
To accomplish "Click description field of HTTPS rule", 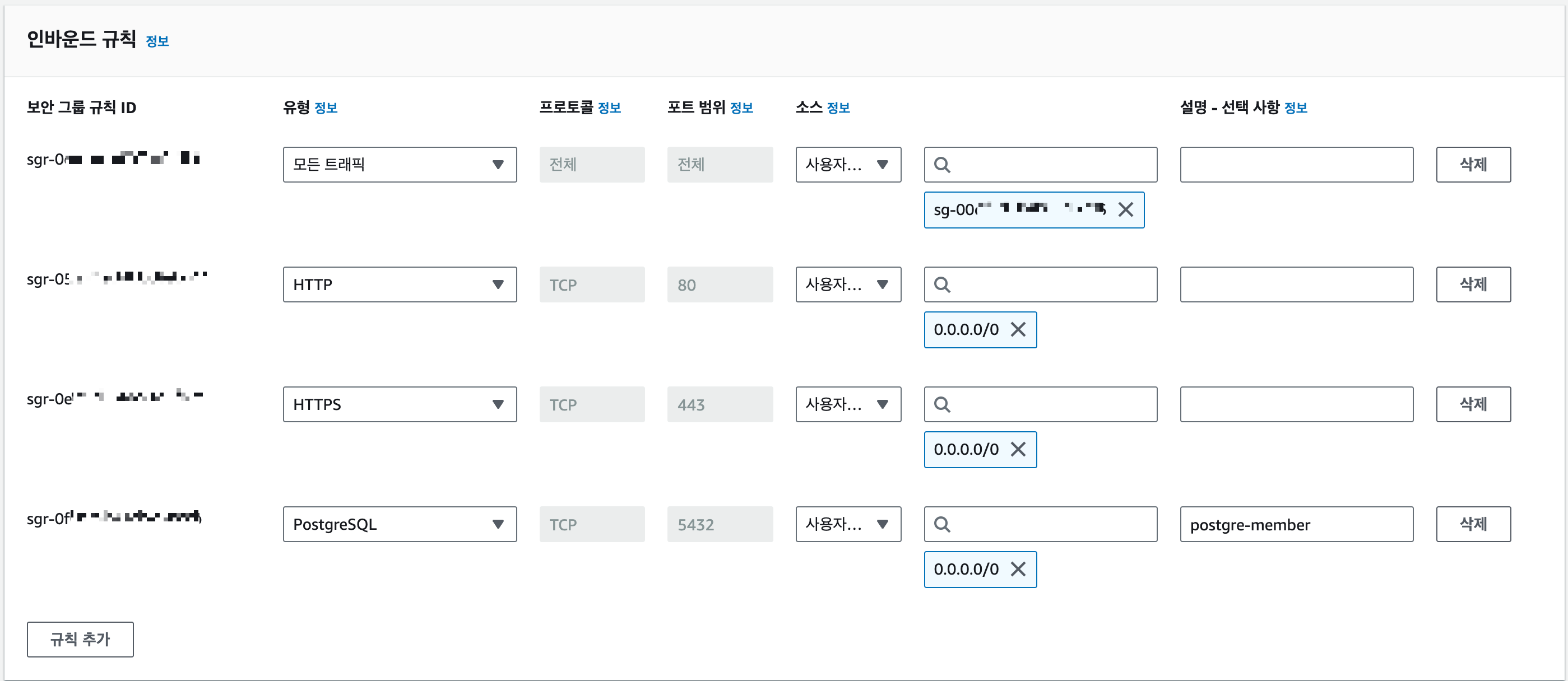I will pos(1297,404).
